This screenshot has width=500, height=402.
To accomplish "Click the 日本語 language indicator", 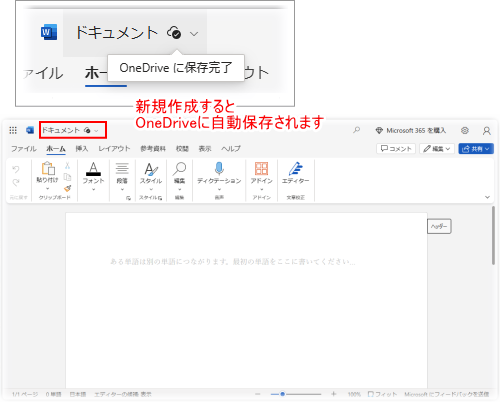I will click(x=78, y=394).
